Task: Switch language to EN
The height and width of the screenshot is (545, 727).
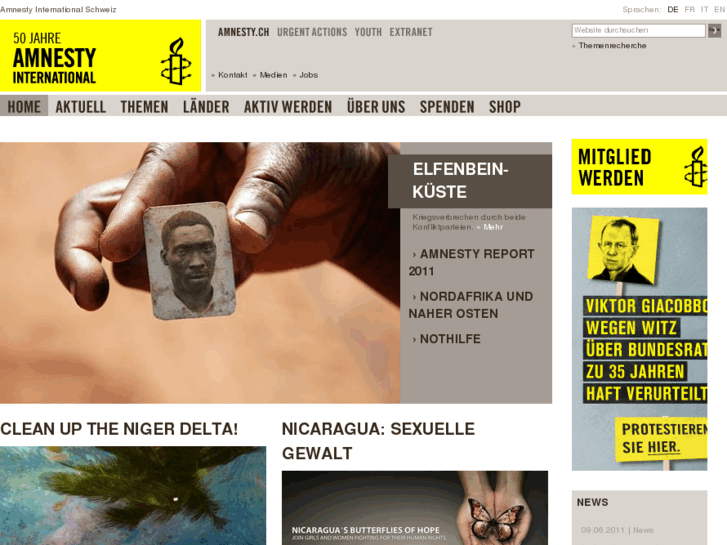Action: point(719,9)
